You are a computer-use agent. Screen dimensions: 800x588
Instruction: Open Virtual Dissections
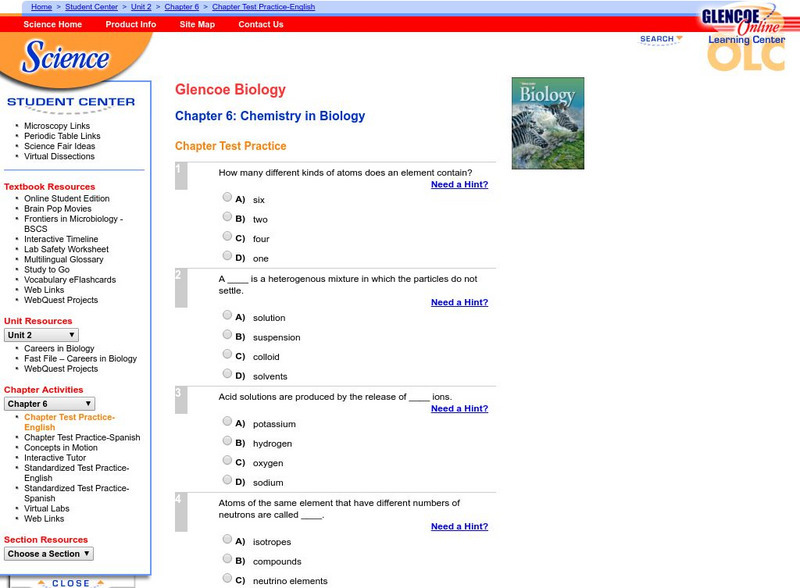(x=59, y=156)
